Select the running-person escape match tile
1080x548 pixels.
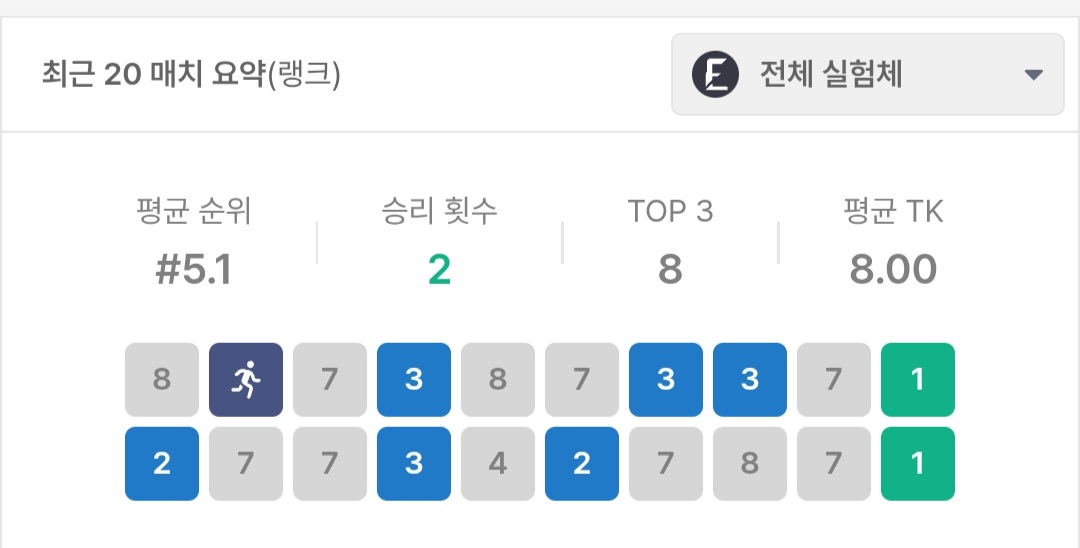click(x=246, y=380)
